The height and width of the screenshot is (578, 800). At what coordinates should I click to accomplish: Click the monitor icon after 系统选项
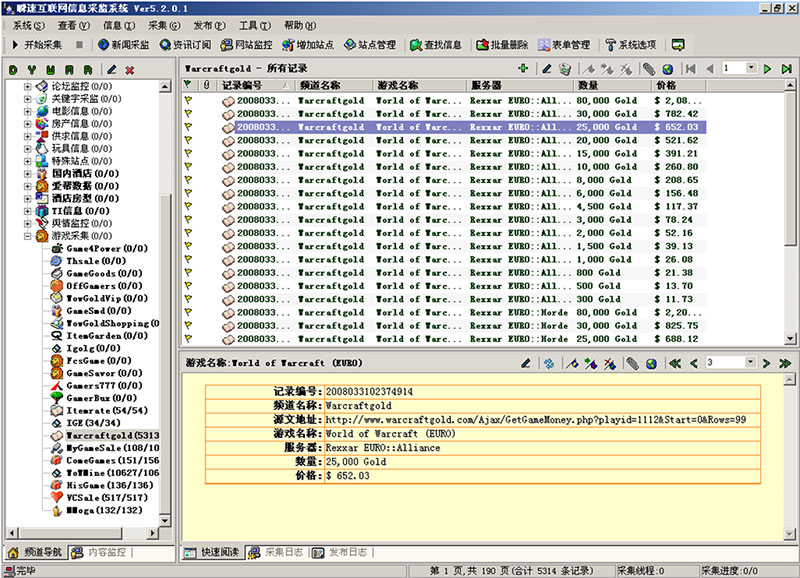pyautogui.click(x=678, y=45)
